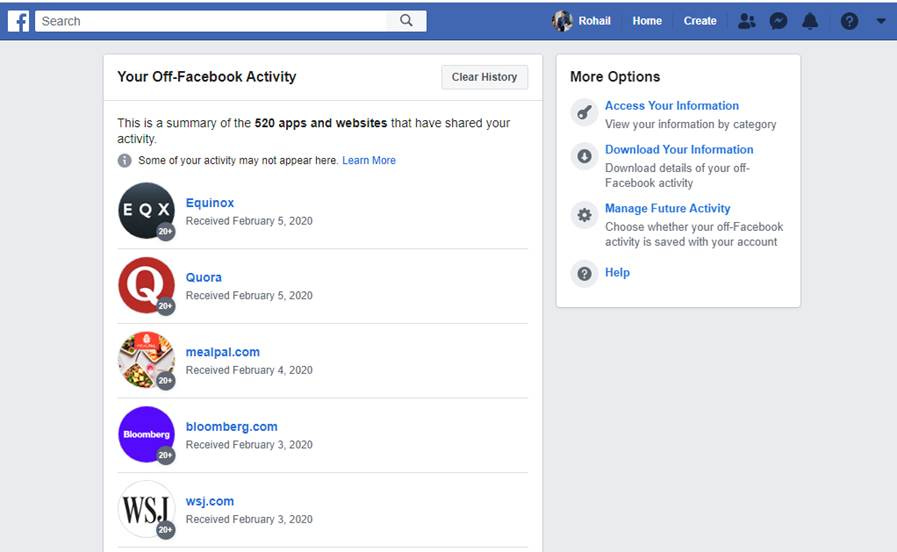Open the Learn More link

(369, 161)
